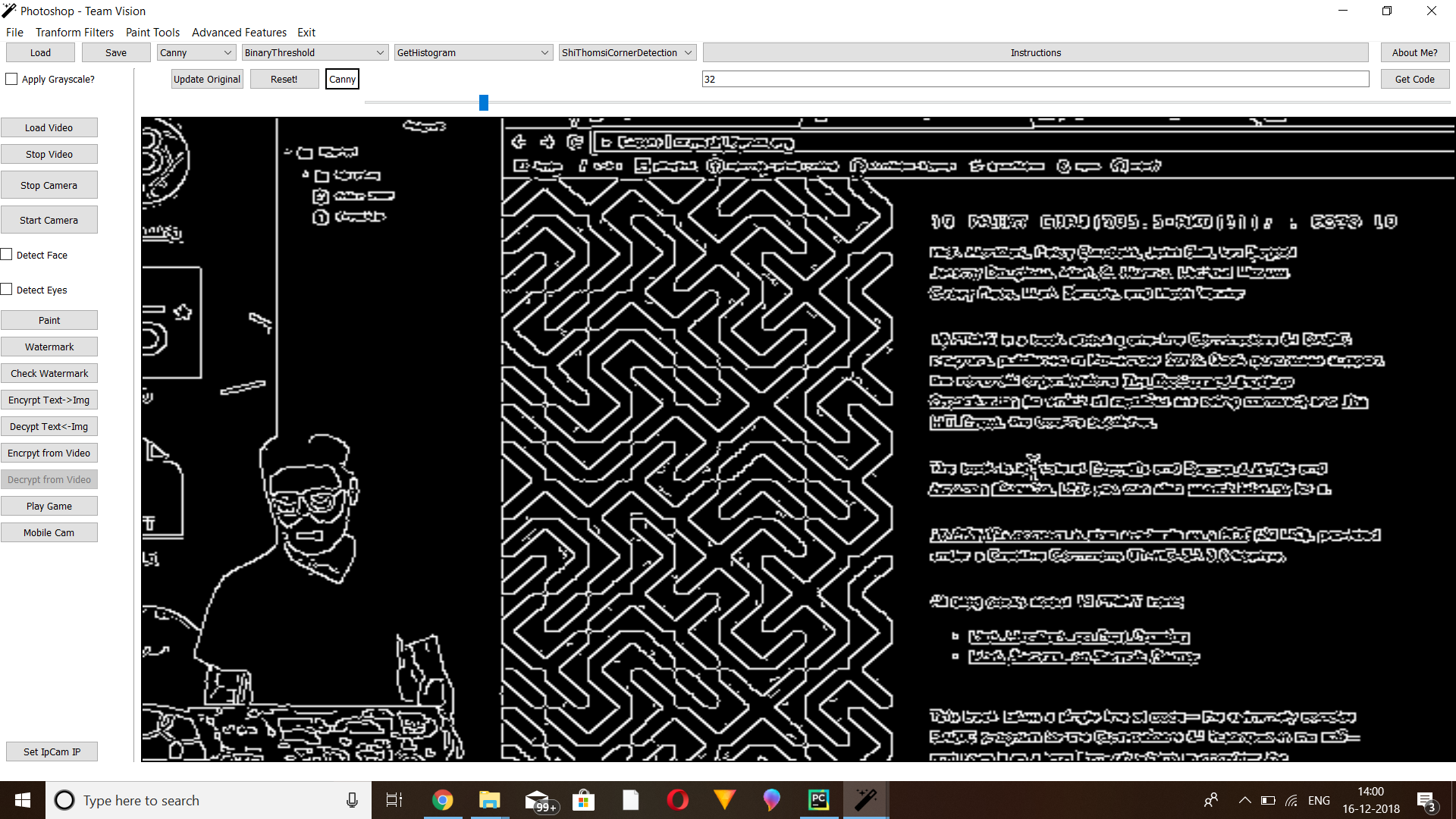Image resolution: width=1456 pixels, height=819 pixels.
Task: Toggle the Detect Face checkbox
Action: tap(7, 255)
